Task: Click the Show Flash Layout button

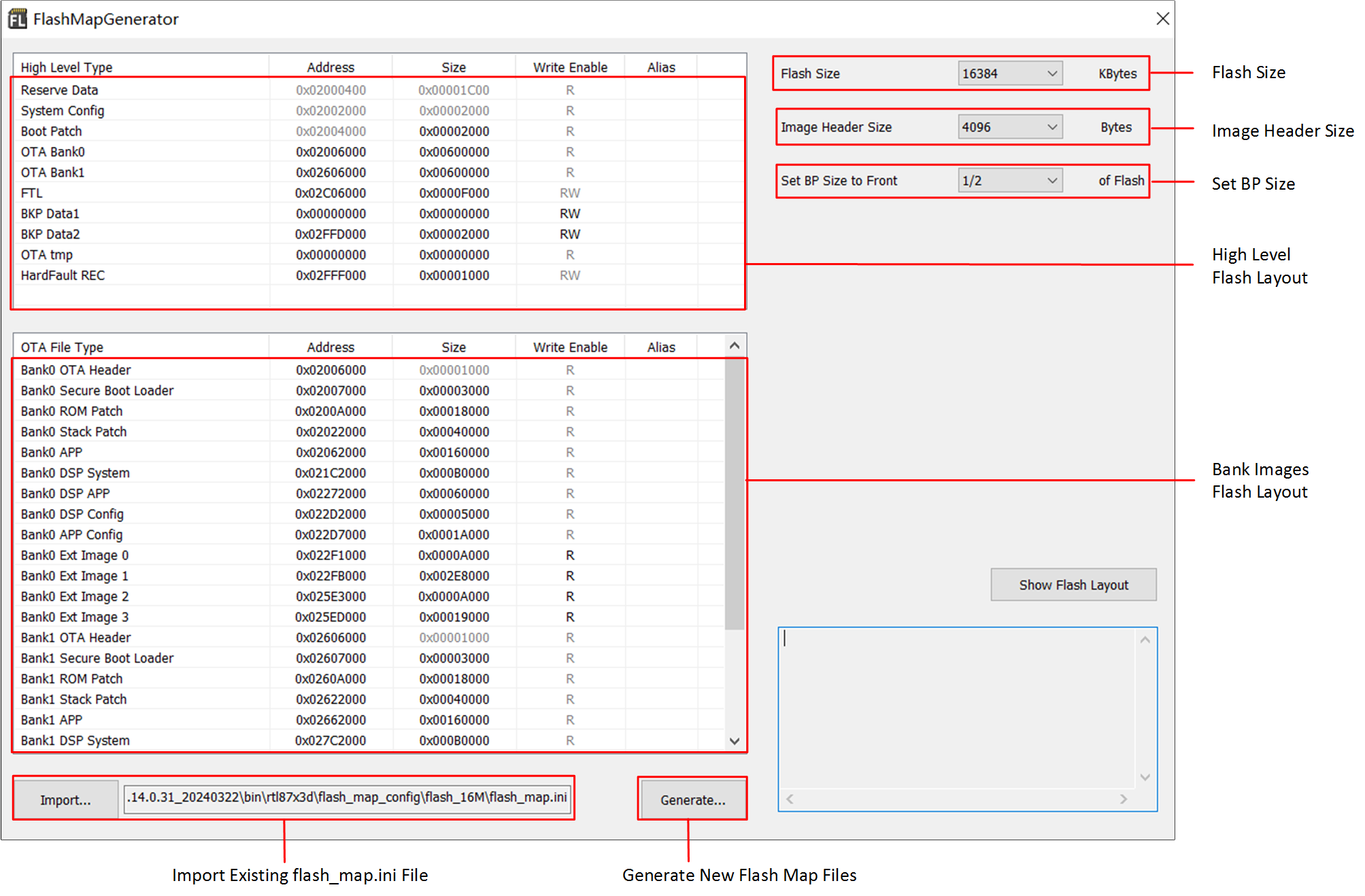Action: point(1073,585)
